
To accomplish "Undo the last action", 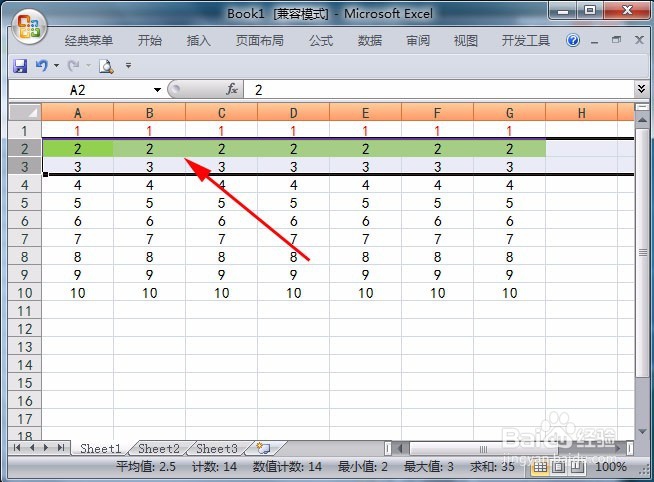I will (42, 65).
